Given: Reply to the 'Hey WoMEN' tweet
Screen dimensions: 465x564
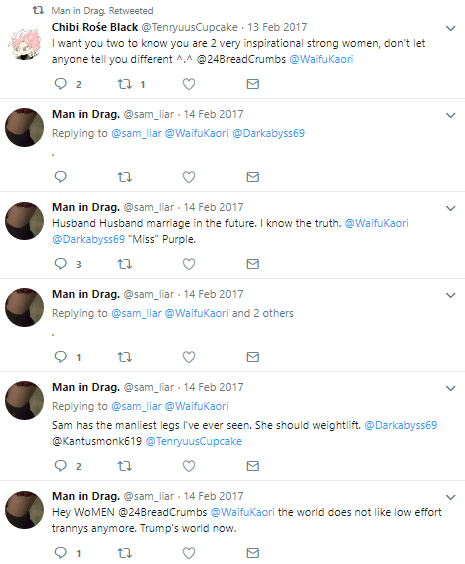Looking at the screenshot, I should (61, 552).
